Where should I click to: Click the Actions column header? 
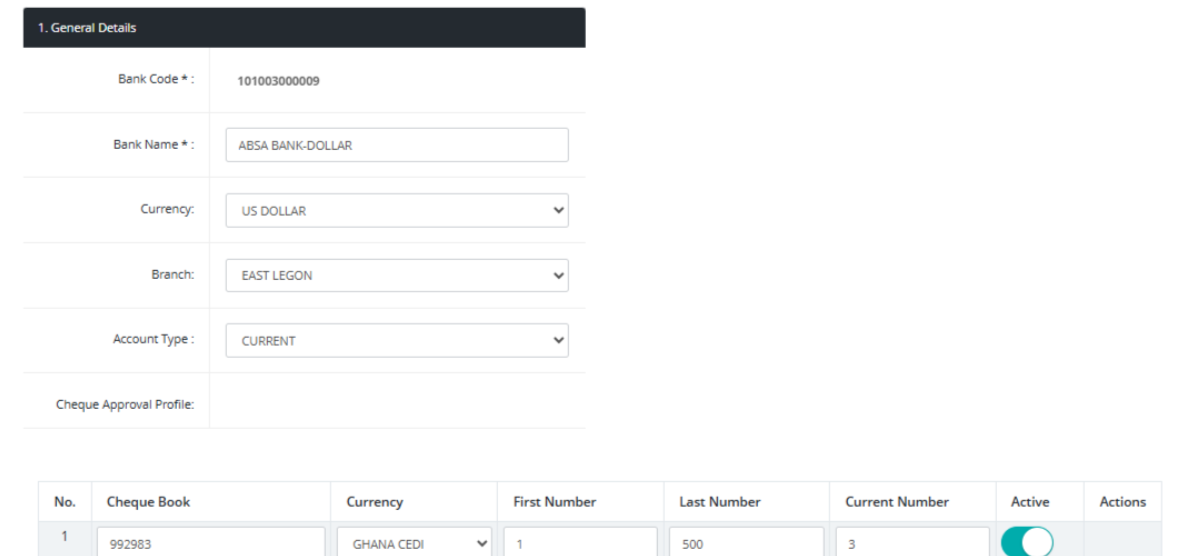pyautogui.click(x=1122, y=502)
